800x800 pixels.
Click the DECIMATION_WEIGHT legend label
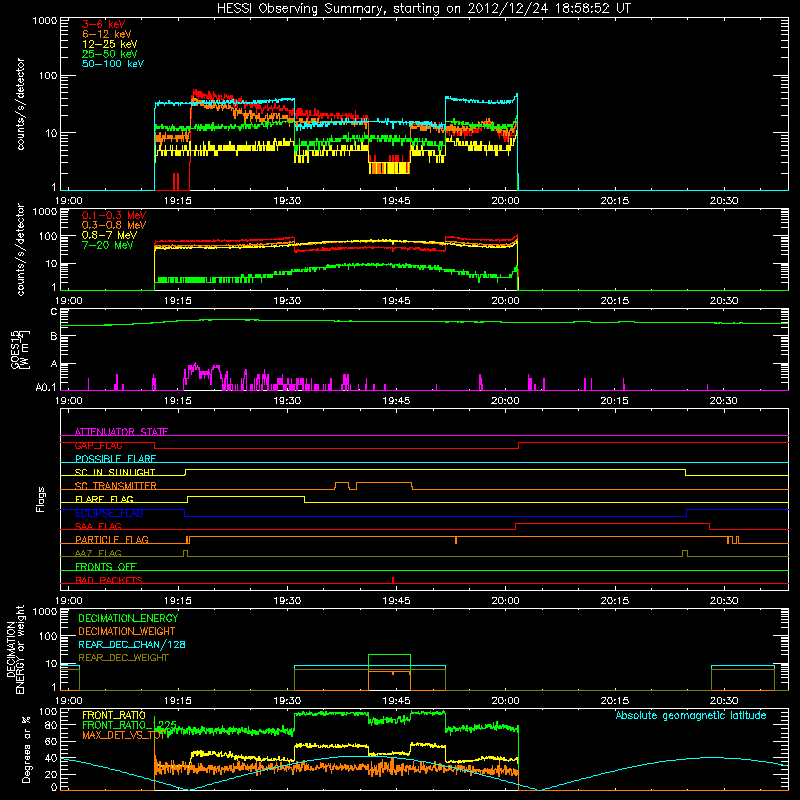pyautogui.click(x=127, y=631)
